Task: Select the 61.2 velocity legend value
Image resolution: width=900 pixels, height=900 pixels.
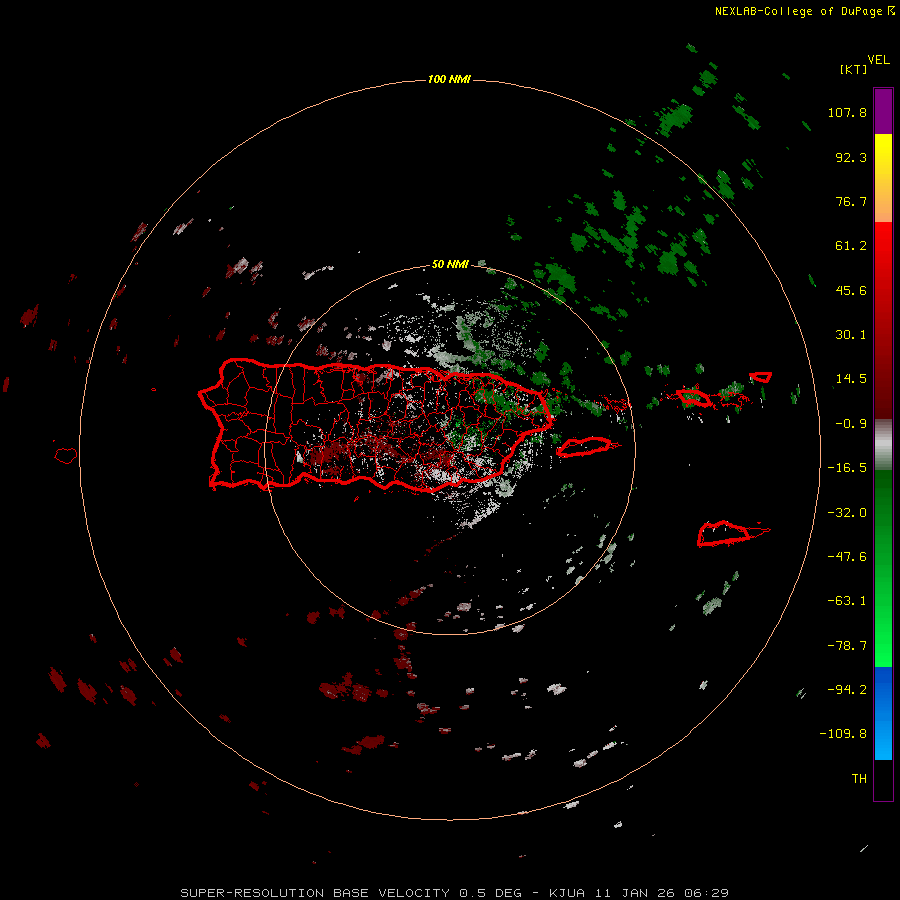Action: (x=851, y=246)
